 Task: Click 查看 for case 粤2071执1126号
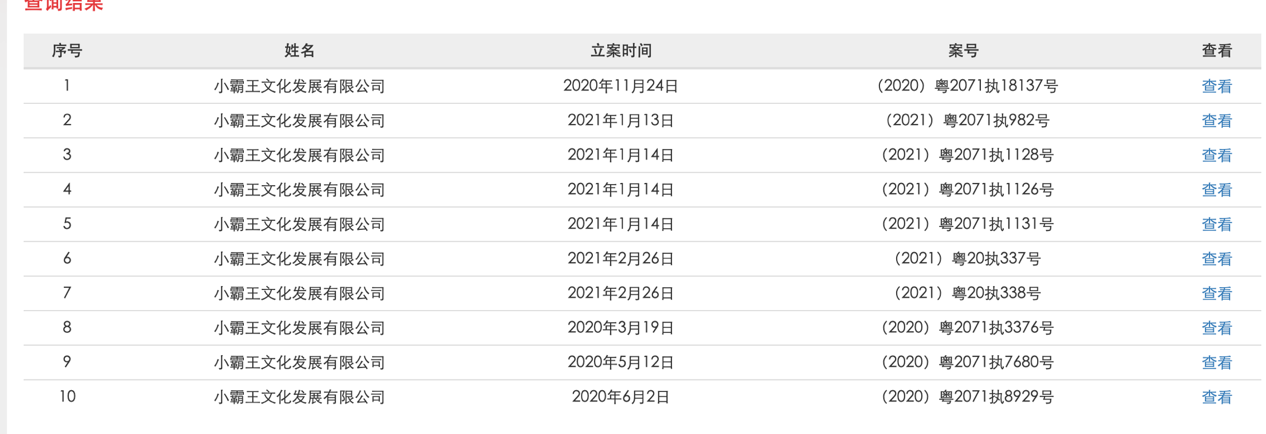[1216, 190]
